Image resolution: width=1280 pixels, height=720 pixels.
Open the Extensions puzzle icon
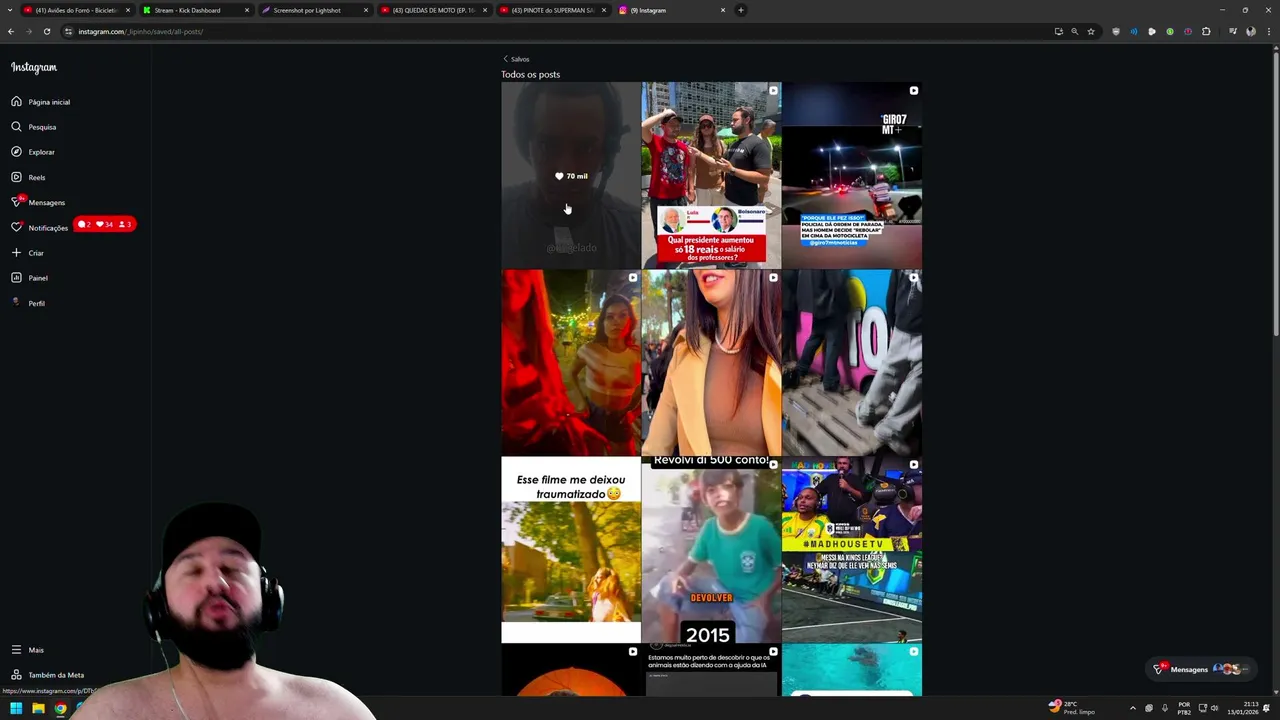tap(1206, 31)
